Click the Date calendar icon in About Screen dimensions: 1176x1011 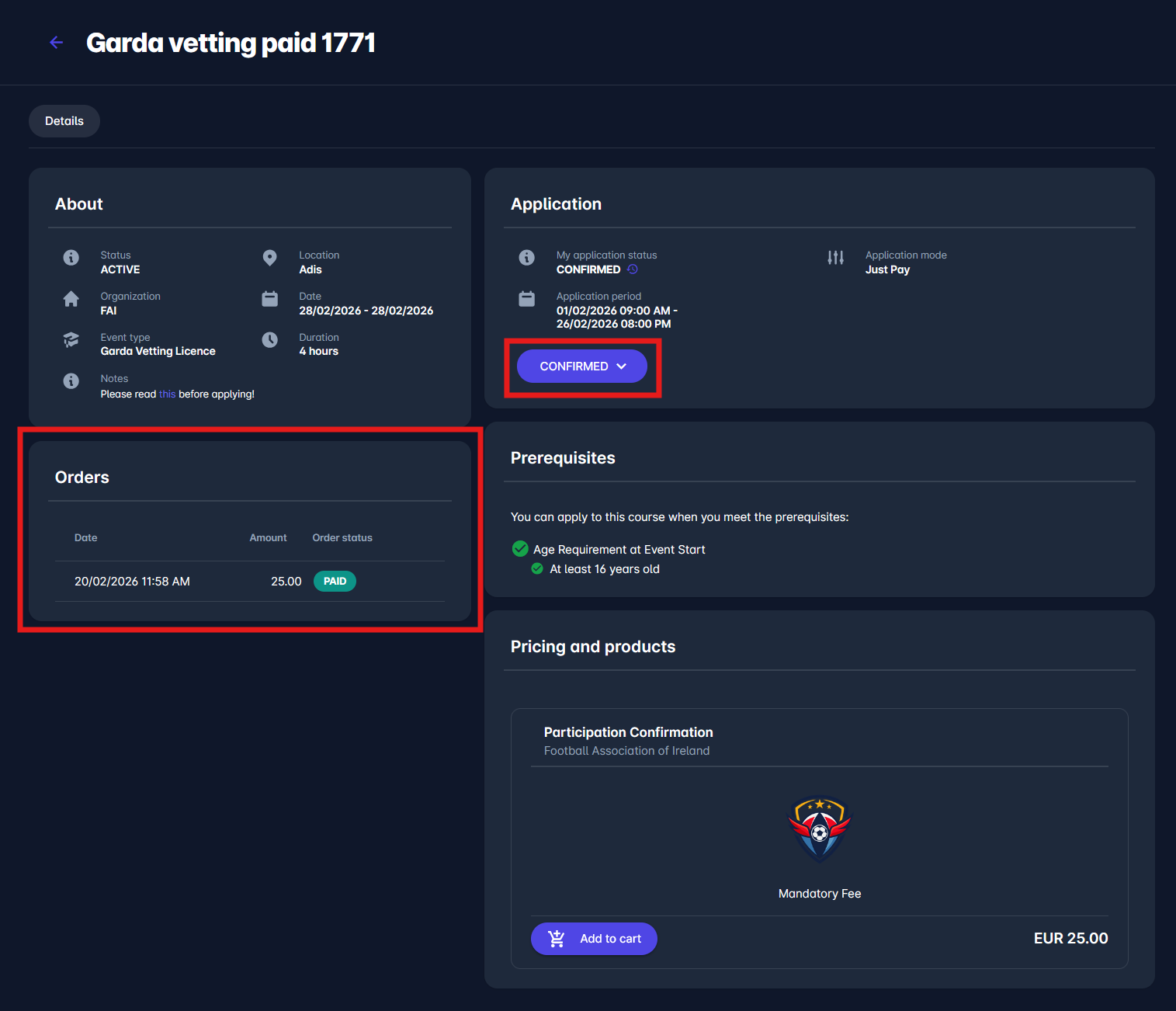[x=269, y=299]
